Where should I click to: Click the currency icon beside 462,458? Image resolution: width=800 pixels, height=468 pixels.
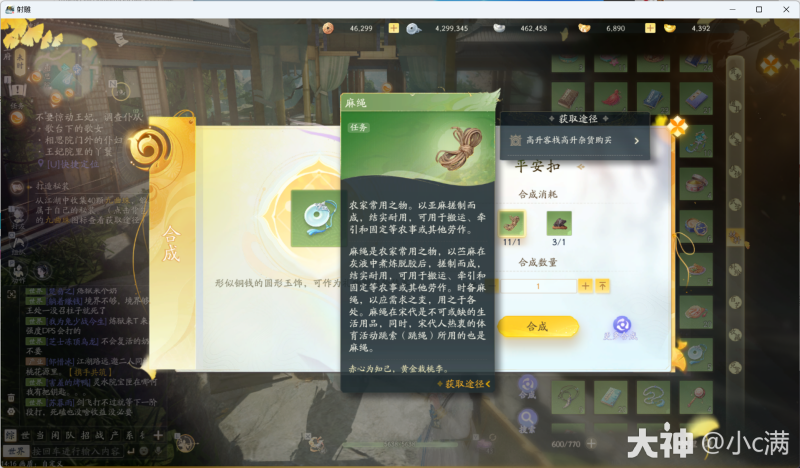coord(499,28)
